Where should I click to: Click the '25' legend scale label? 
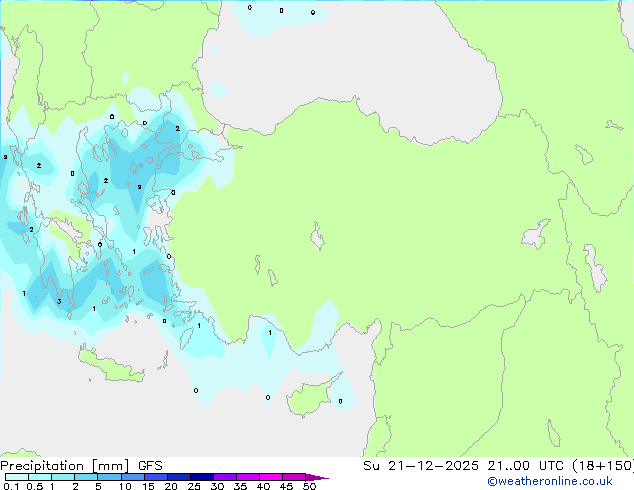coord(194,486)
